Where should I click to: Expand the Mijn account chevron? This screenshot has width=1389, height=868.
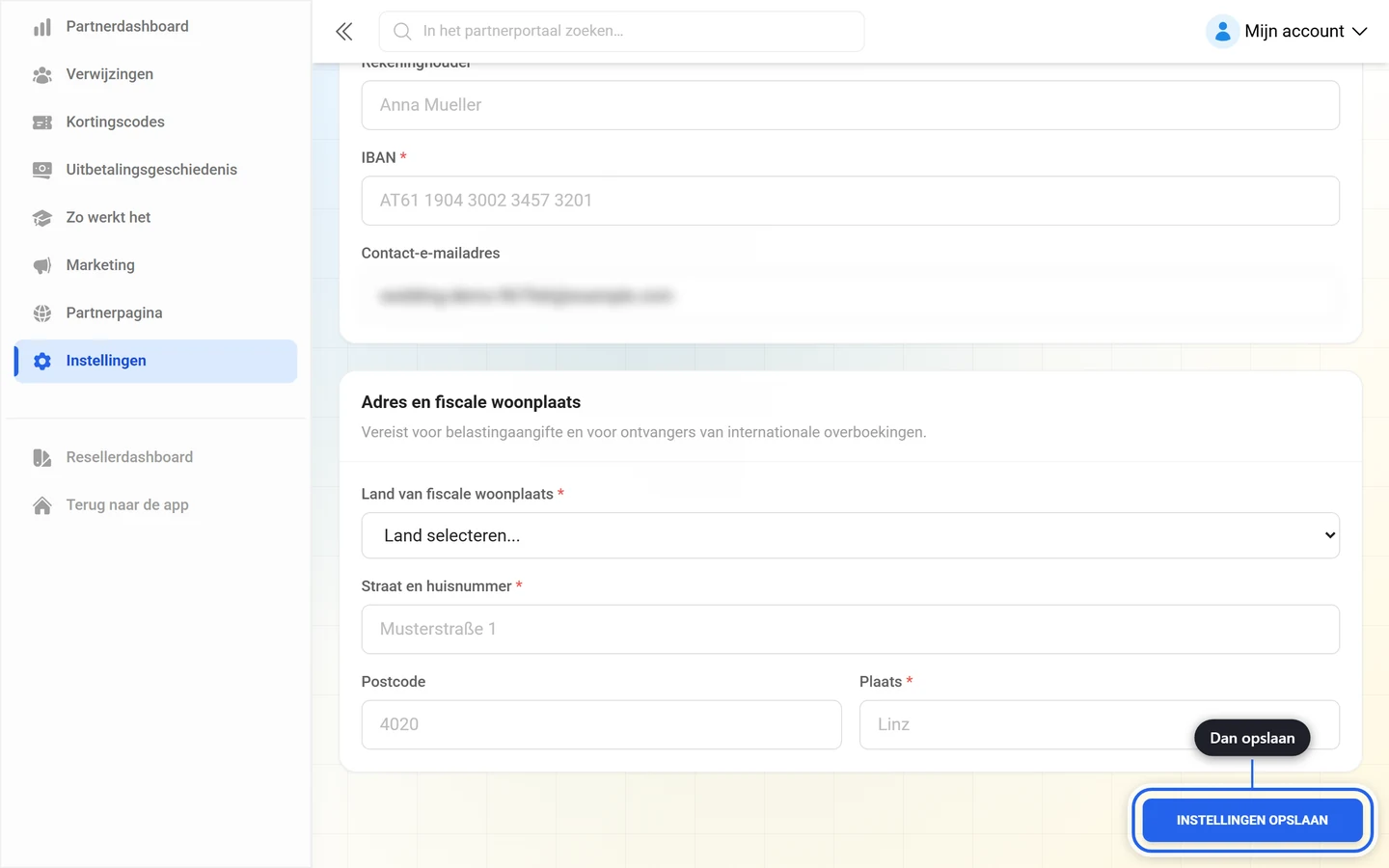click(1360, 32)
